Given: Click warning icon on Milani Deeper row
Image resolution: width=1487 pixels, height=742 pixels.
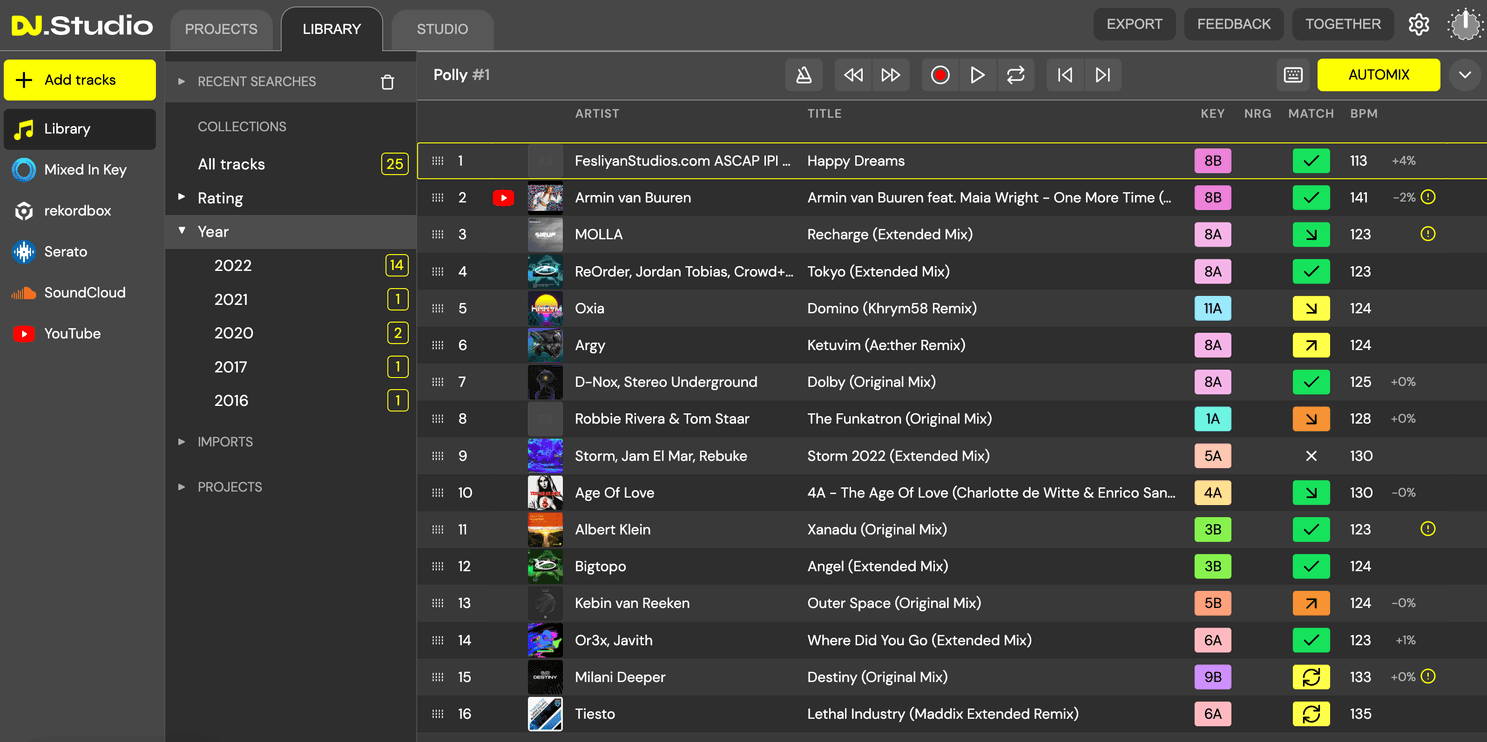Looking at the screenshot, I should 1428,677.
